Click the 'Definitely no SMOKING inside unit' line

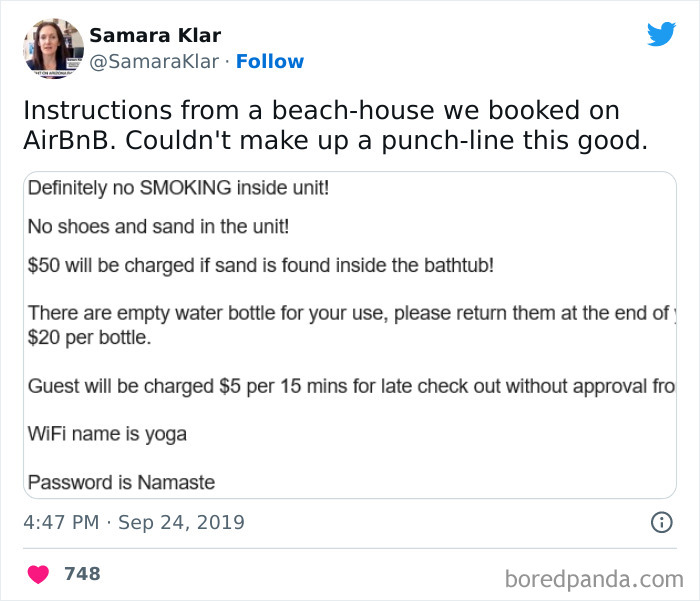pos(178,188)
